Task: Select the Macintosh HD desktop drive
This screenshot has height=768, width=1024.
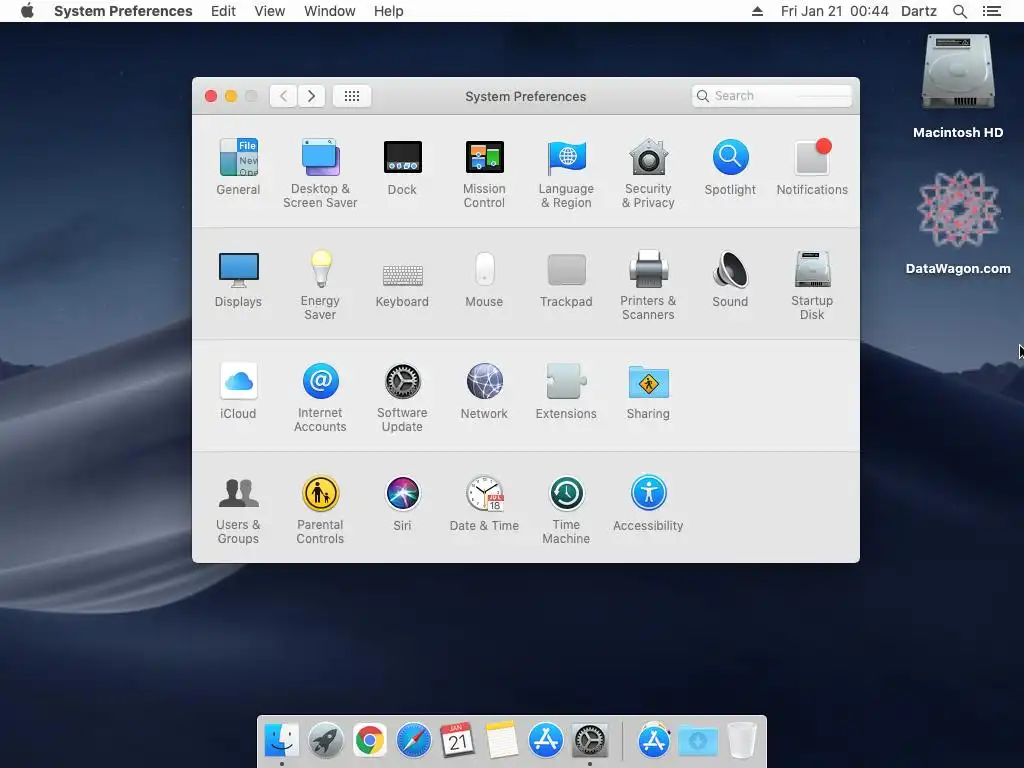Action: (958, 86)
